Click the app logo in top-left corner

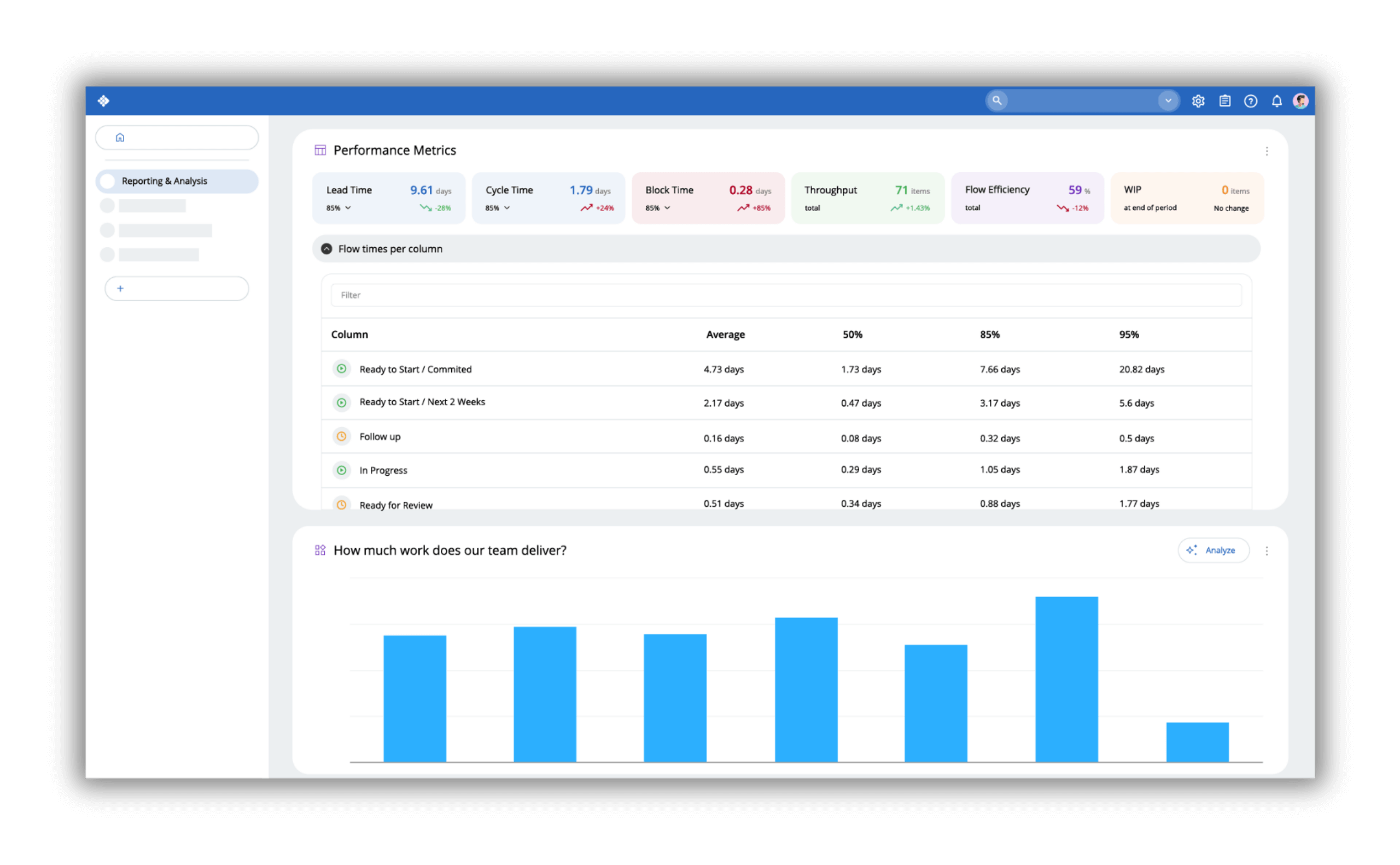click(x=103, y=101)
